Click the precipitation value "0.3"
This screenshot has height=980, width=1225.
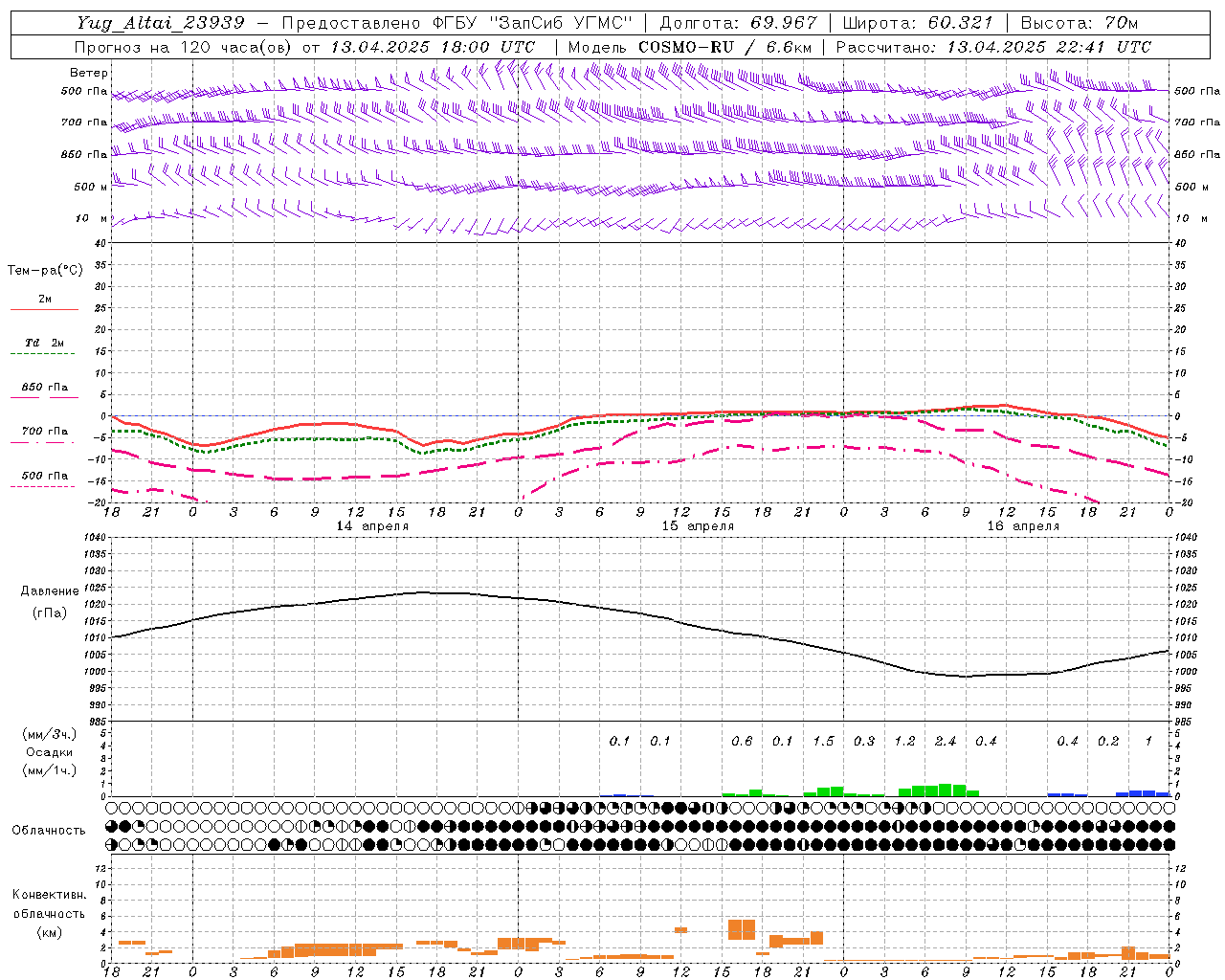point(864,742)
